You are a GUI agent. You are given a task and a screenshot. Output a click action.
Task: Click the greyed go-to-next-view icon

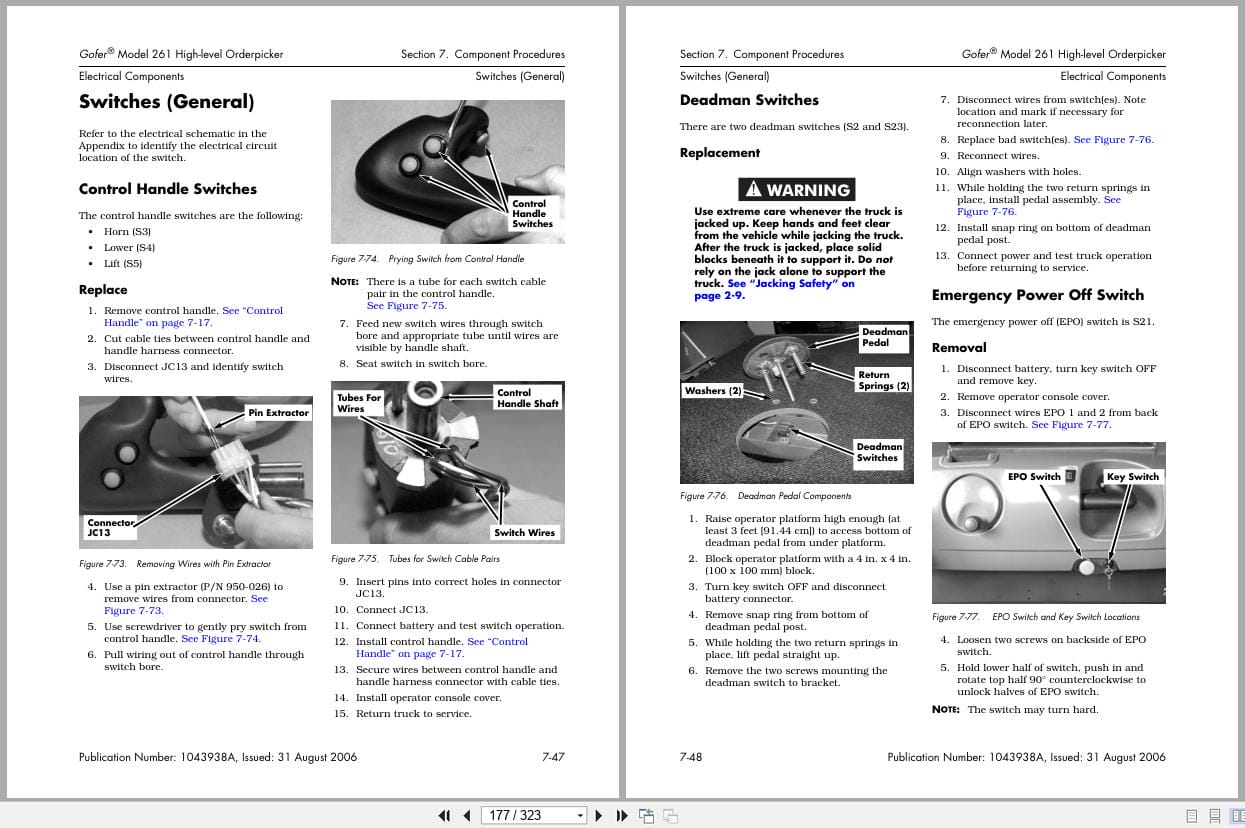point(671,815)
